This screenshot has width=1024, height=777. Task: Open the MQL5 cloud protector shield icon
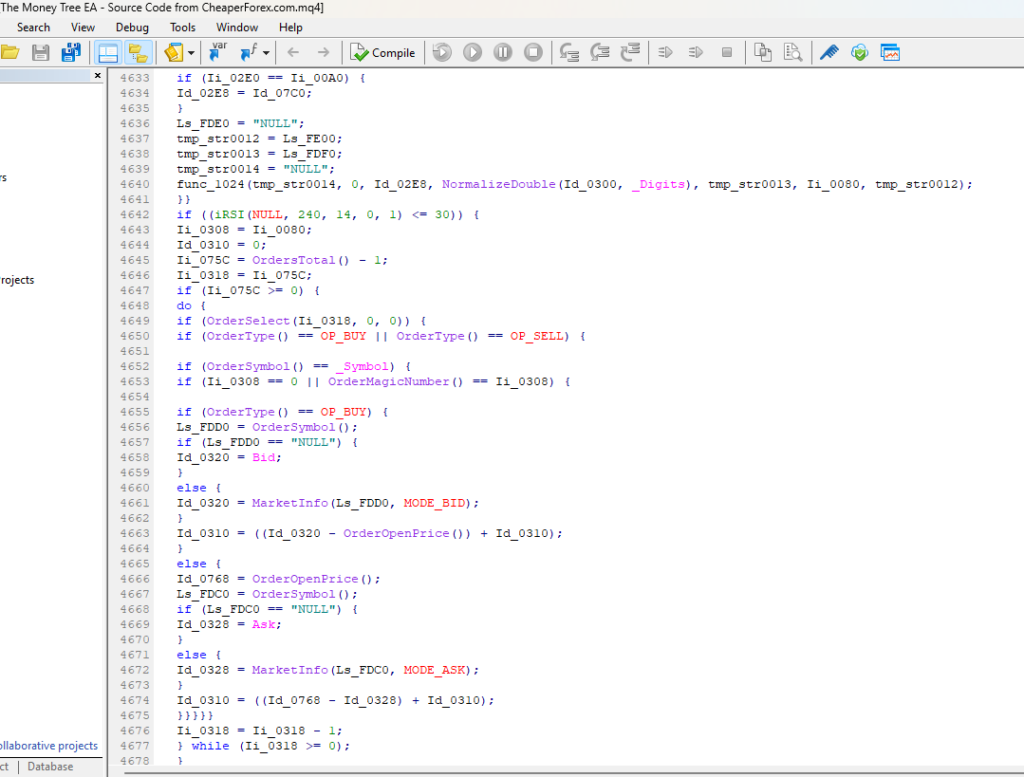(859, 52)
